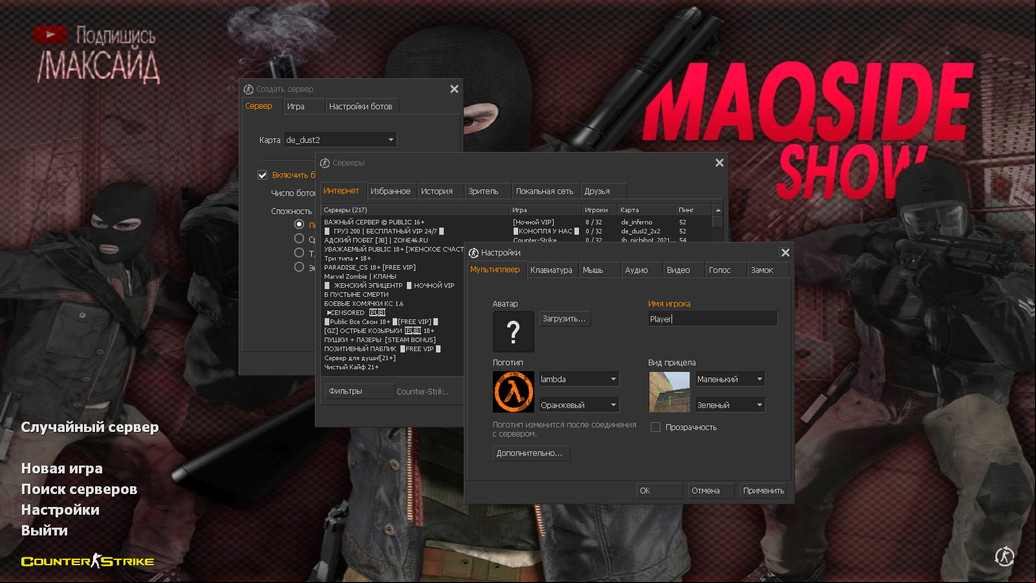Click the orange lambda logo preview
This screenshot has width=1036, height=583.
tap(513, 391)
